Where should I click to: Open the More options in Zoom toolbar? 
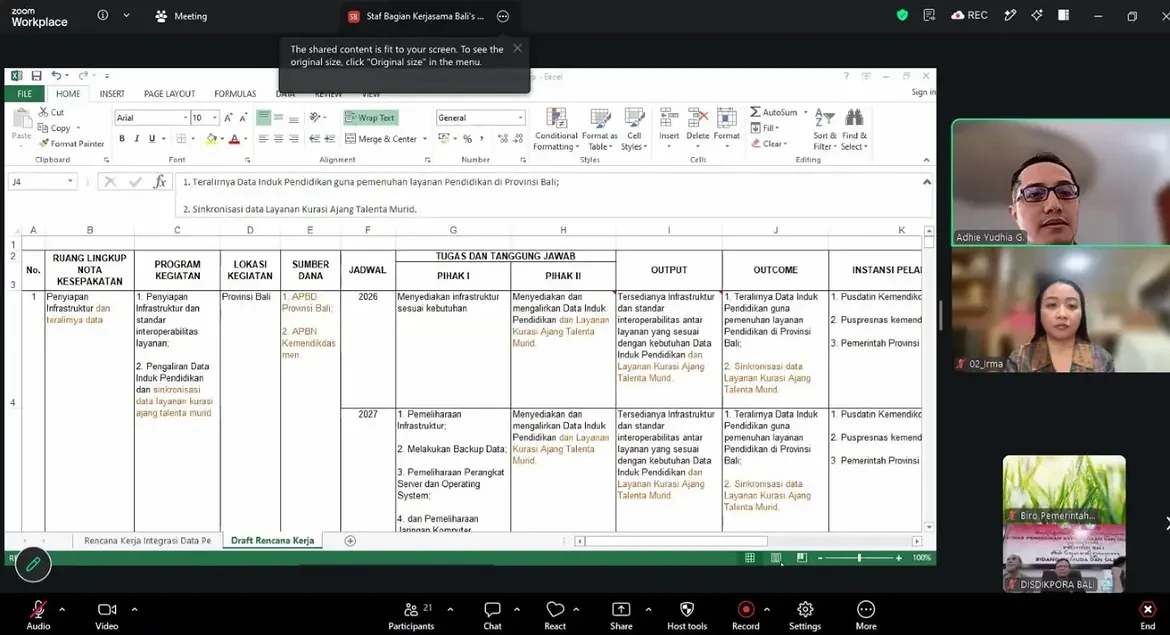click(866, 615)
